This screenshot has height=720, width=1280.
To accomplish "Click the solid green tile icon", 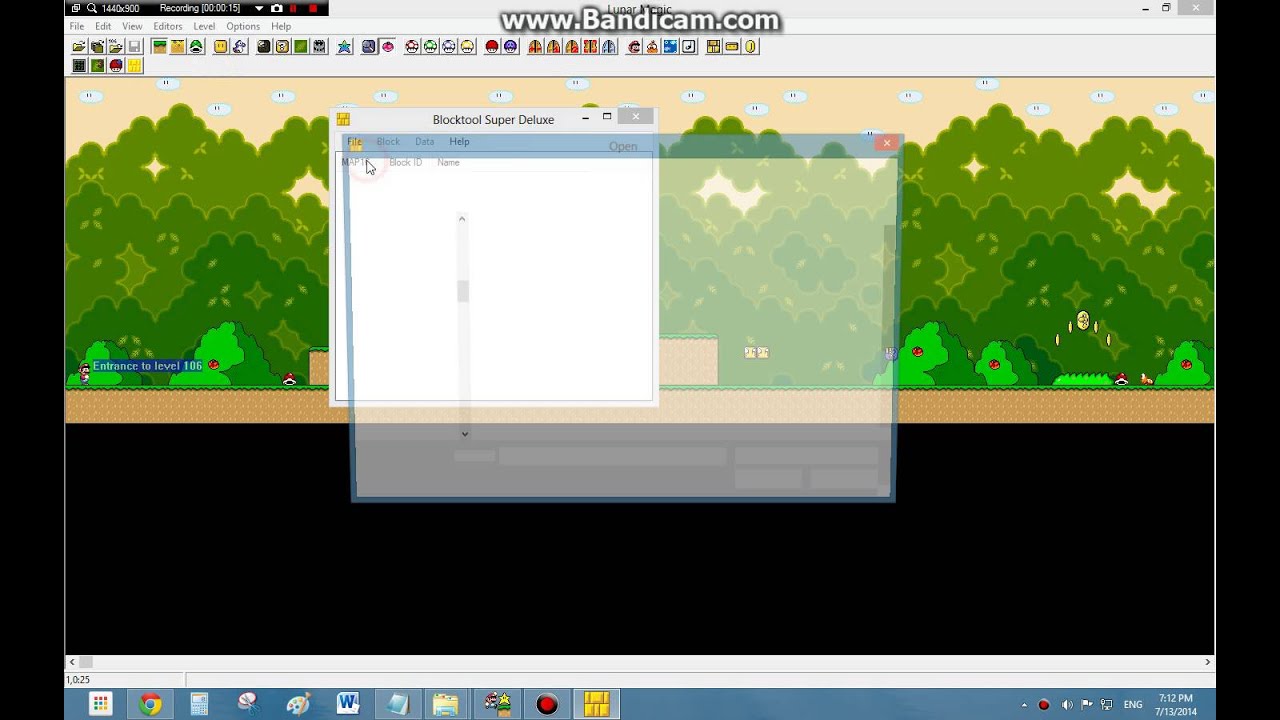I will coord(301,46).
